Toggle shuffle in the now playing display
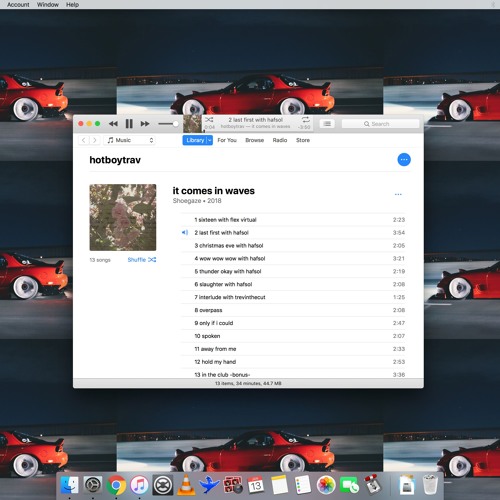The height and width of the screenshot is (500, 500). pos(209,119)
